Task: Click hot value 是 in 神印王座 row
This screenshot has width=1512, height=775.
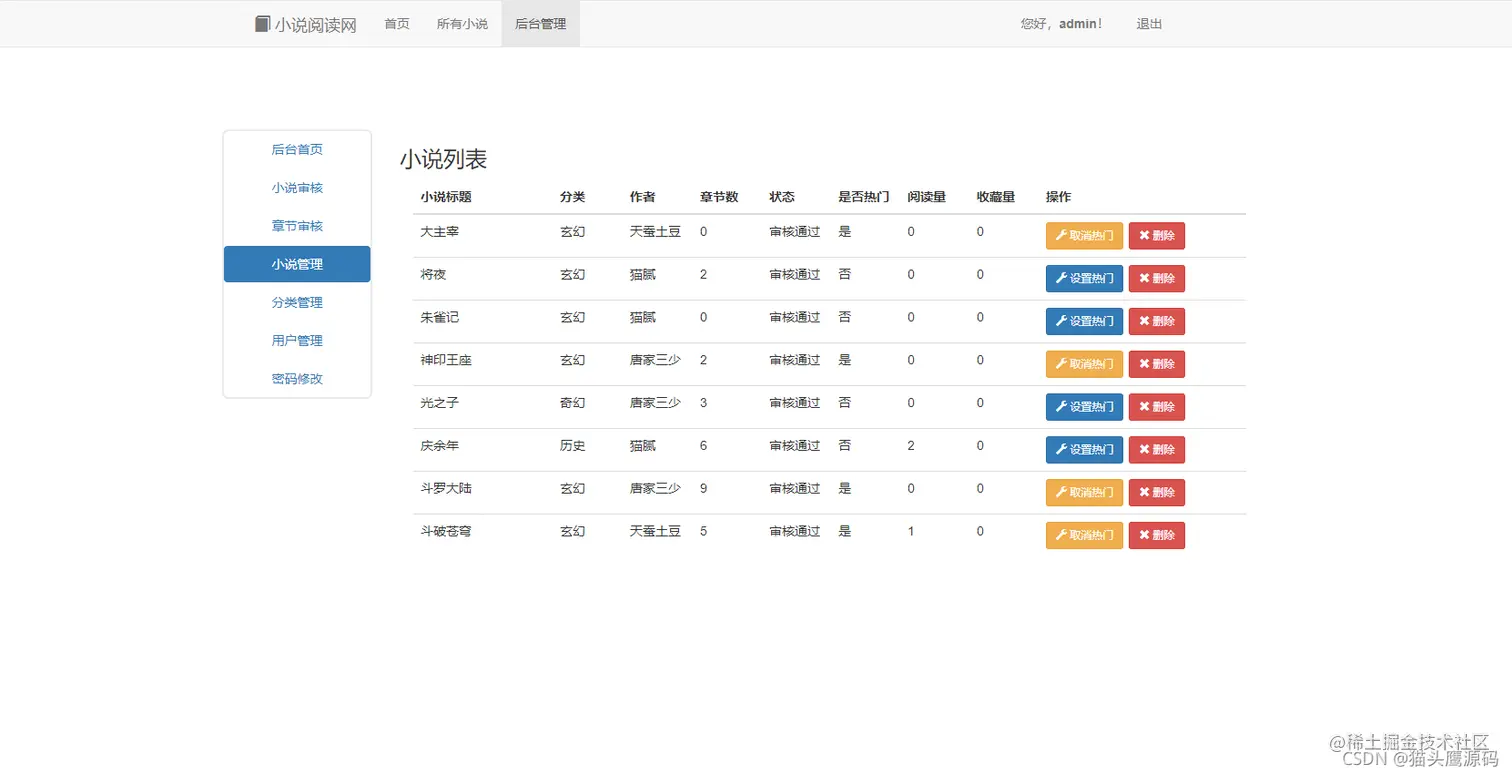Action: tap(845, 360)
